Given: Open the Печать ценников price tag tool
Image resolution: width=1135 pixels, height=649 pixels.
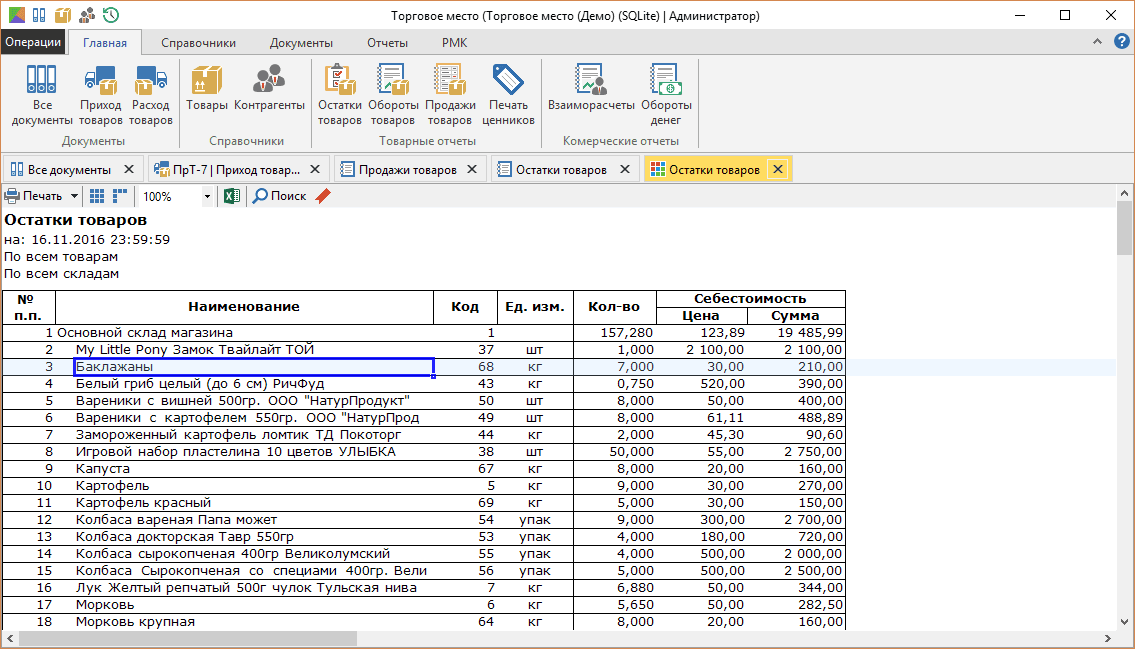Looking at the screenshot, I should 508,95.
